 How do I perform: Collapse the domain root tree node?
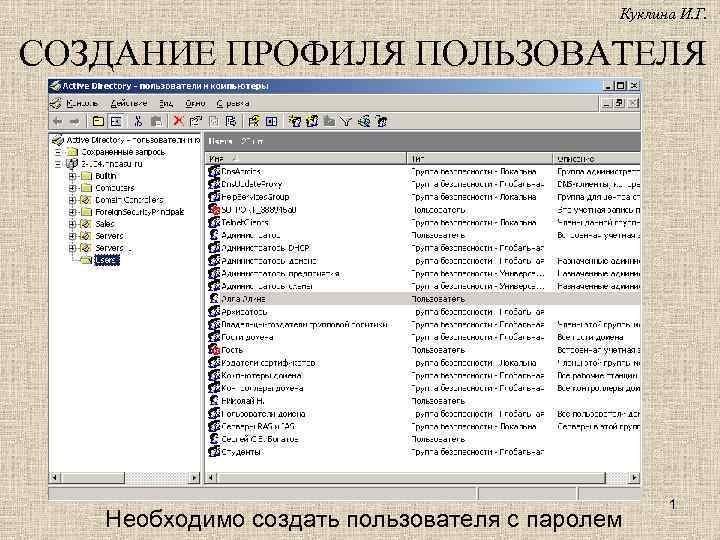click(58, 164)
